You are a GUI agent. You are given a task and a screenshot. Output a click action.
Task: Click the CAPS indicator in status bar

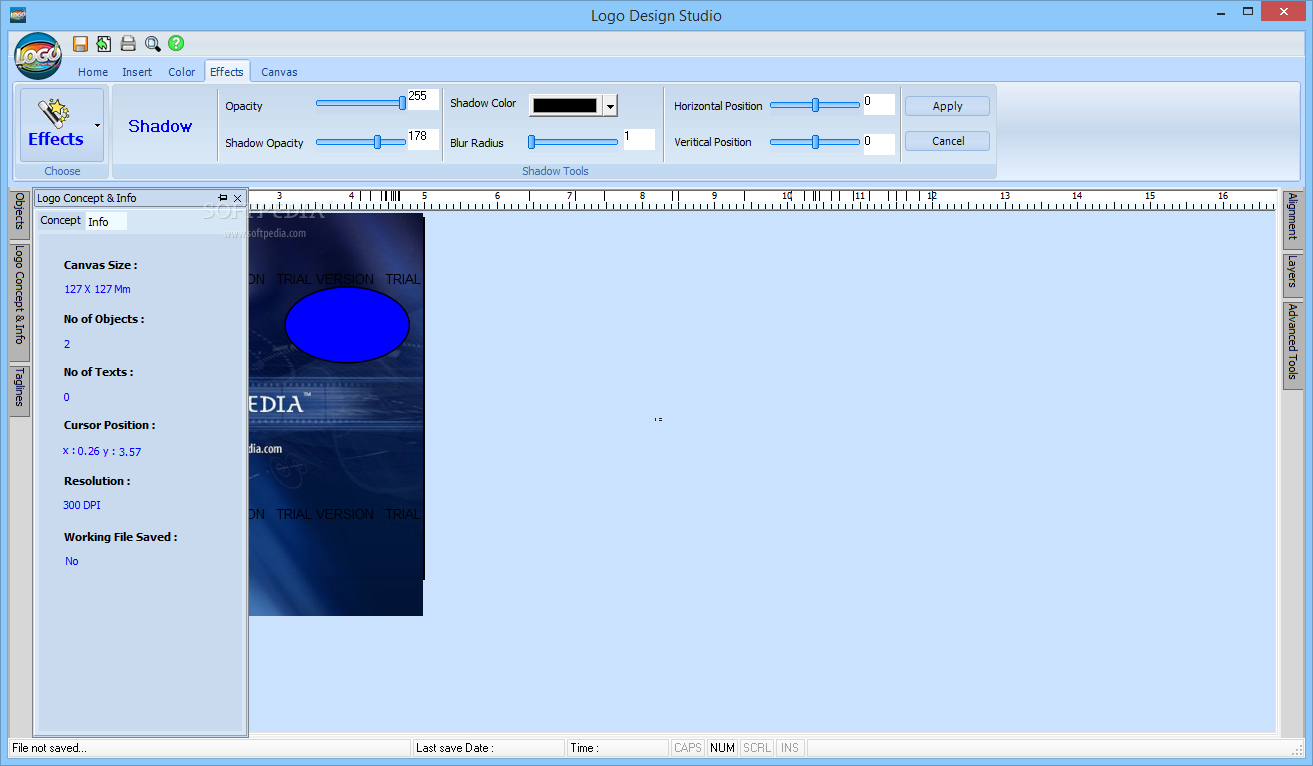point(688,748)
